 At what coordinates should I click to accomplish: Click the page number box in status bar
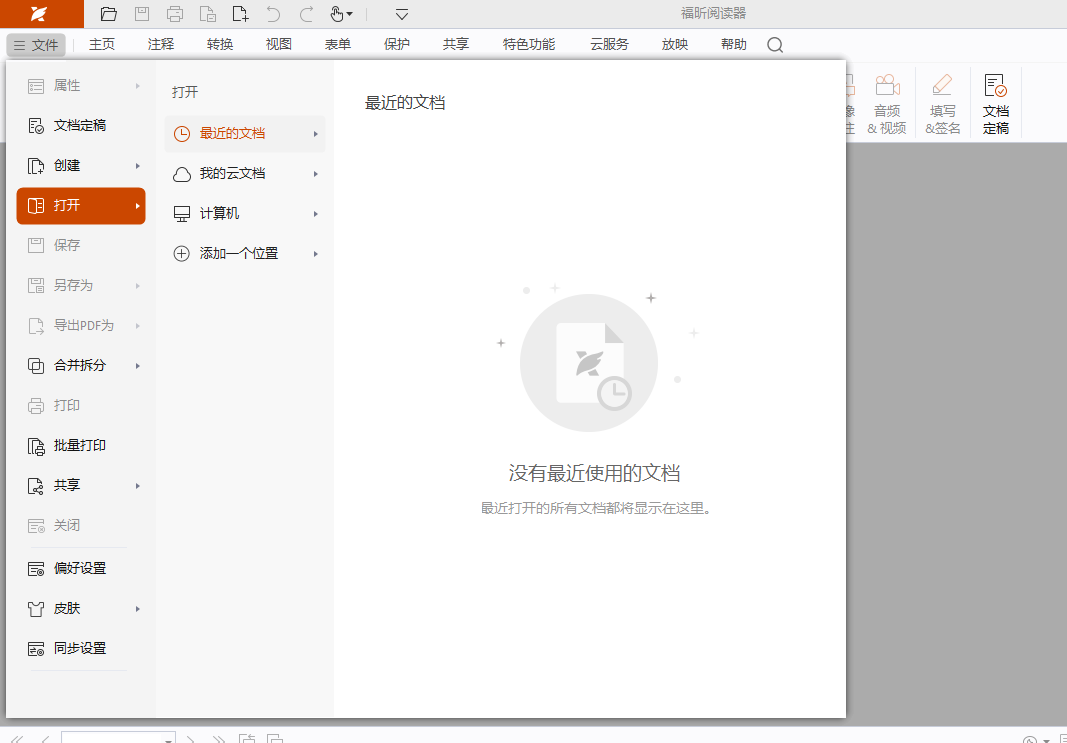(112, 739)
